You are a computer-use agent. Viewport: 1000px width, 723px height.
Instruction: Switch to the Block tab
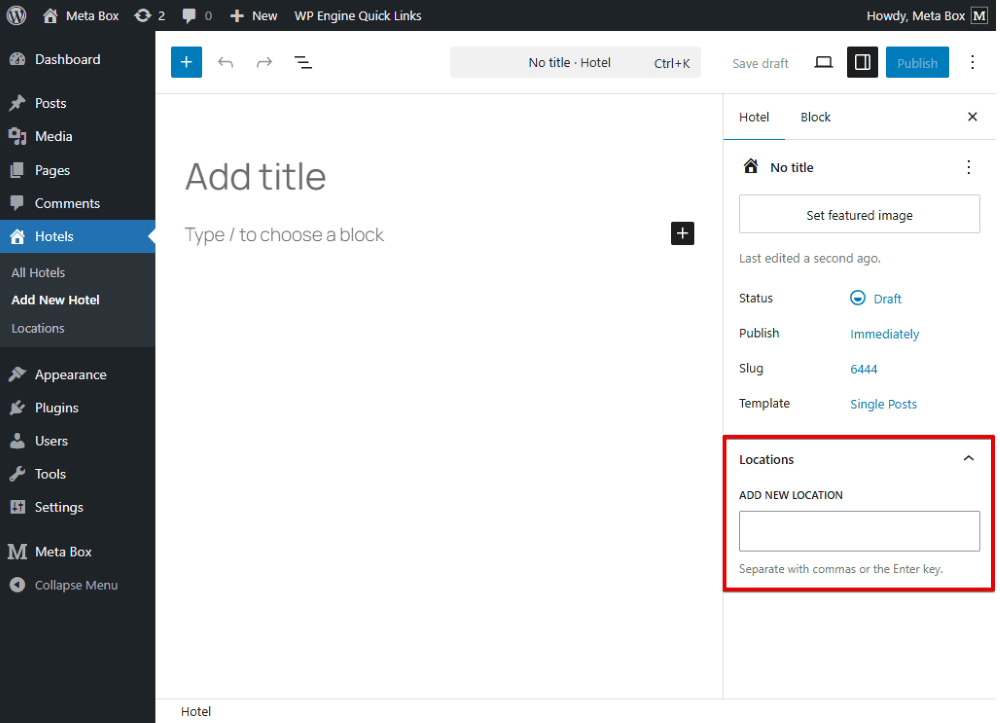(815, 117)
